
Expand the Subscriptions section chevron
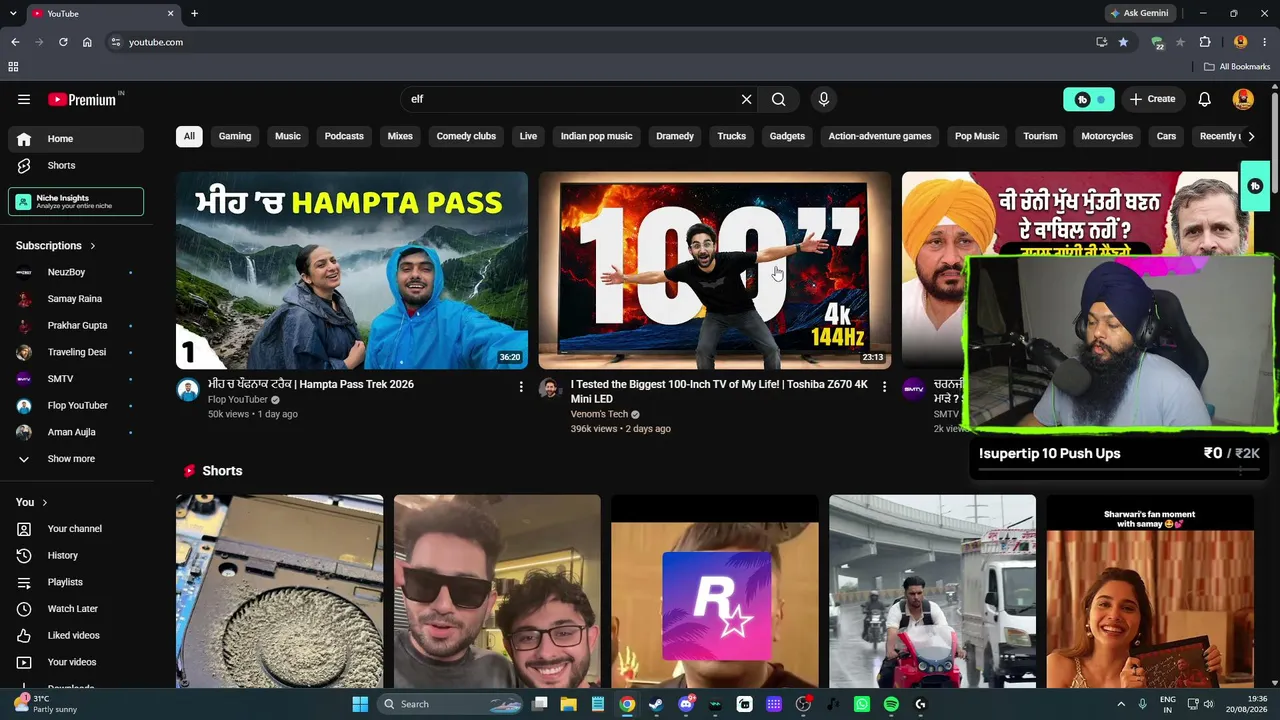tap(93, 246)
